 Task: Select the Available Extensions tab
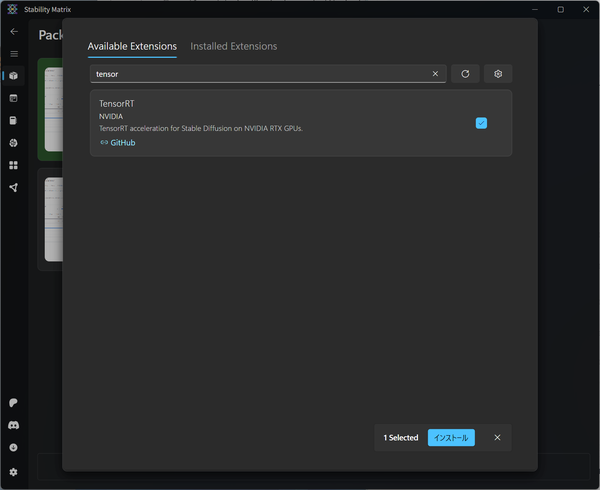132,46
